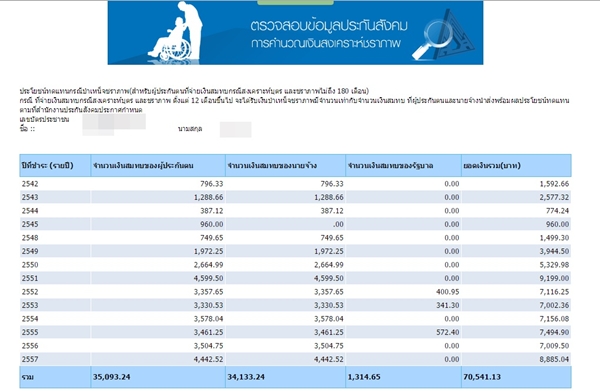Click the employer value .00 in row 2545
The height and width of the screenshot is (391, 600).
point(338,224)
